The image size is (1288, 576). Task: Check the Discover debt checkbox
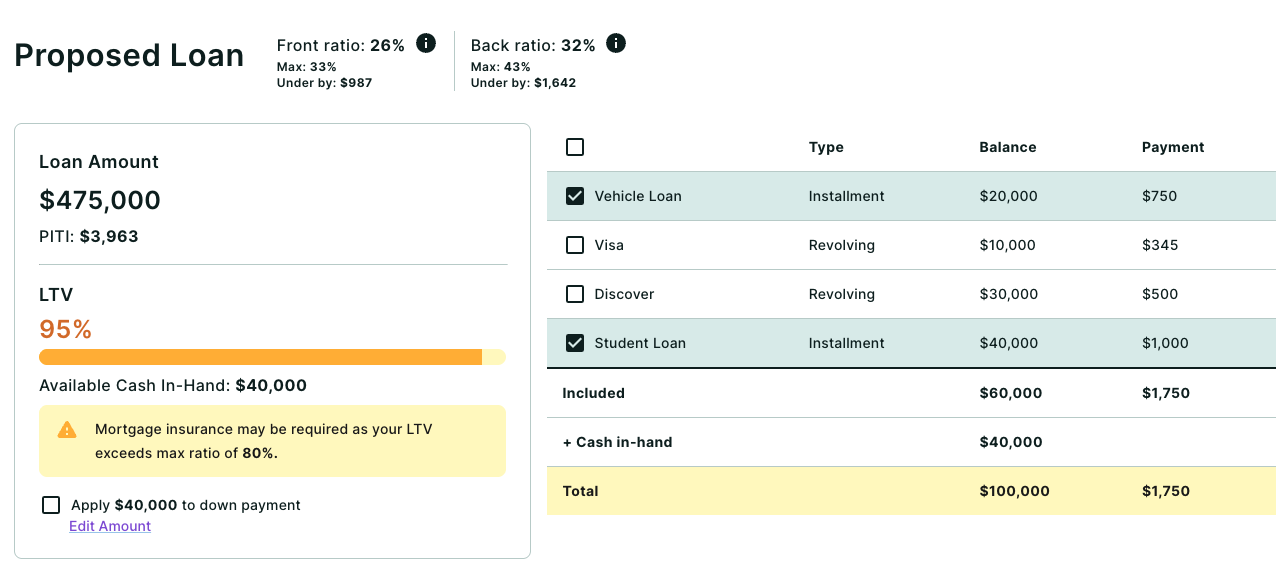tap(575, 294)
